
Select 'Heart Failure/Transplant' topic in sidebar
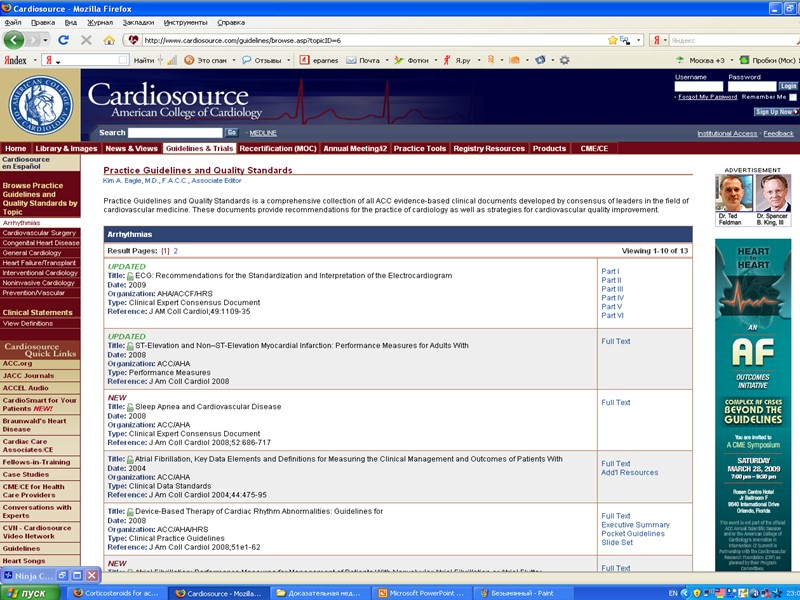click(x=40, y=263)
